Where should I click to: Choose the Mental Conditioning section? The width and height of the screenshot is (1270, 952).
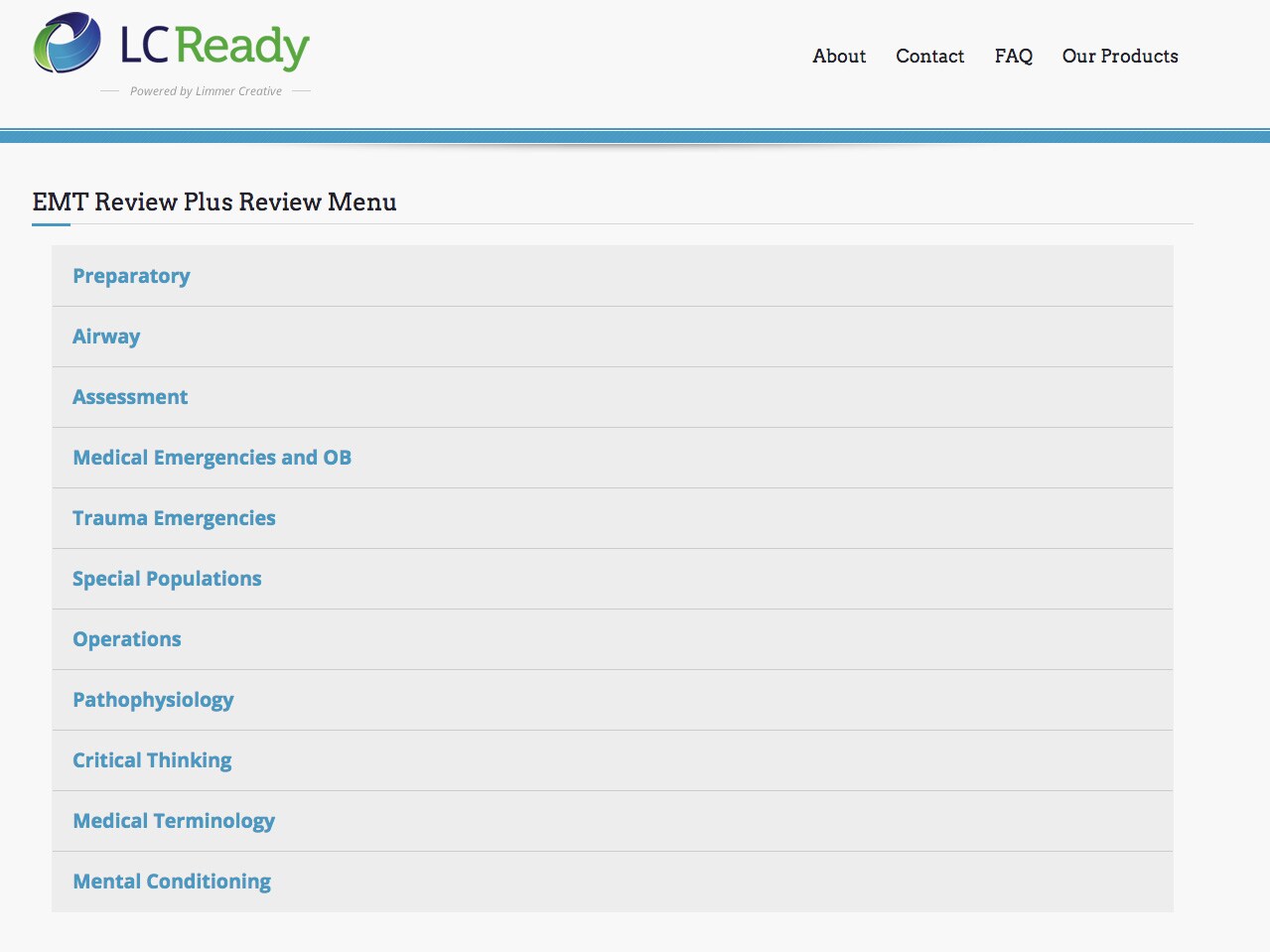(172, 882)
